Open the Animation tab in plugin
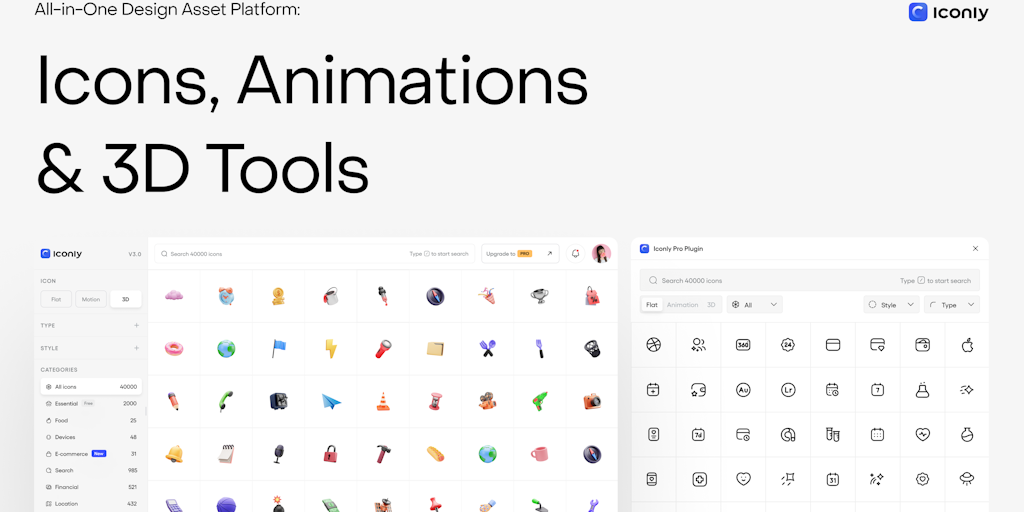 pyautogui.click(x=682, y=305)
